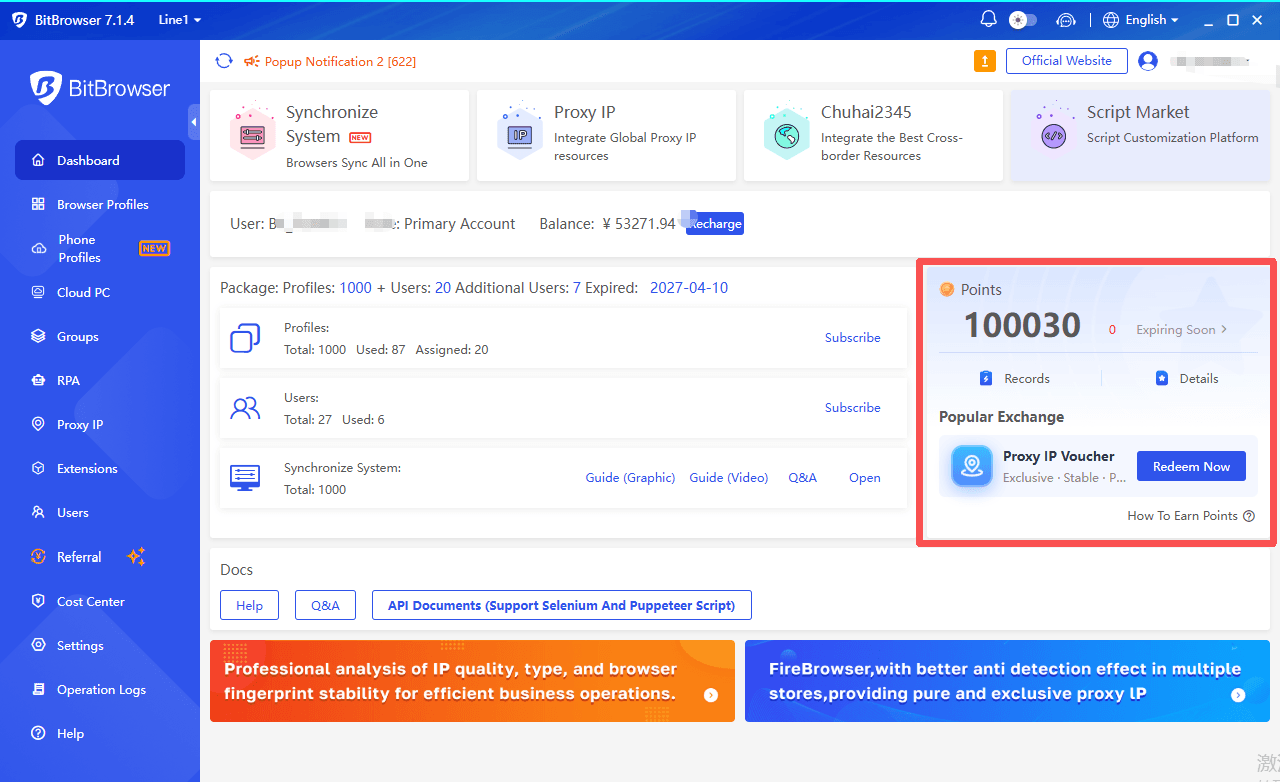Click the Operation Logs icon in sidebar
This screenshot has width=1280, height=782.
(38, 689)
